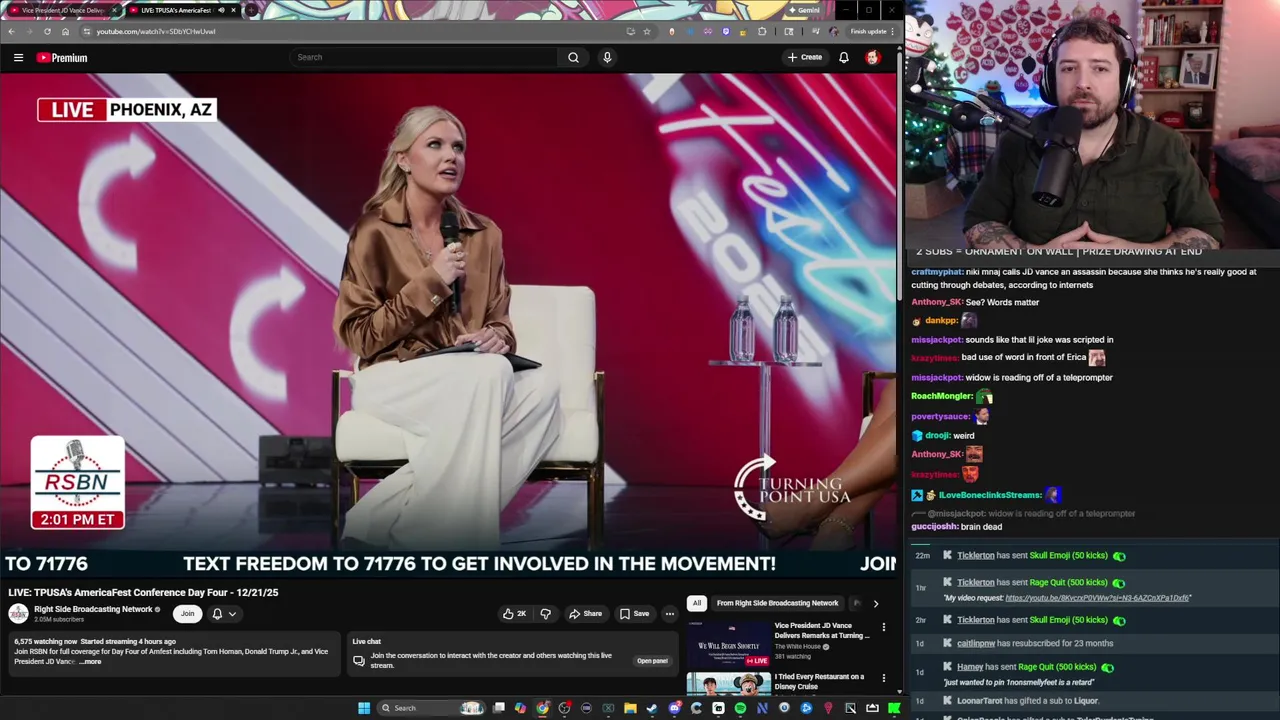Click the Join membership button
The image size is (1280, 720).
click(187, 614)
